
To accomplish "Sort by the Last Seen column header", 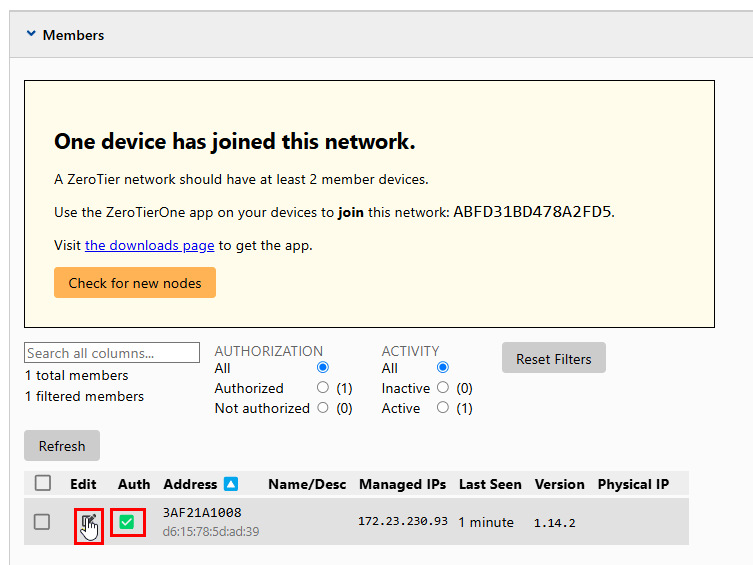I will [490, 484].
